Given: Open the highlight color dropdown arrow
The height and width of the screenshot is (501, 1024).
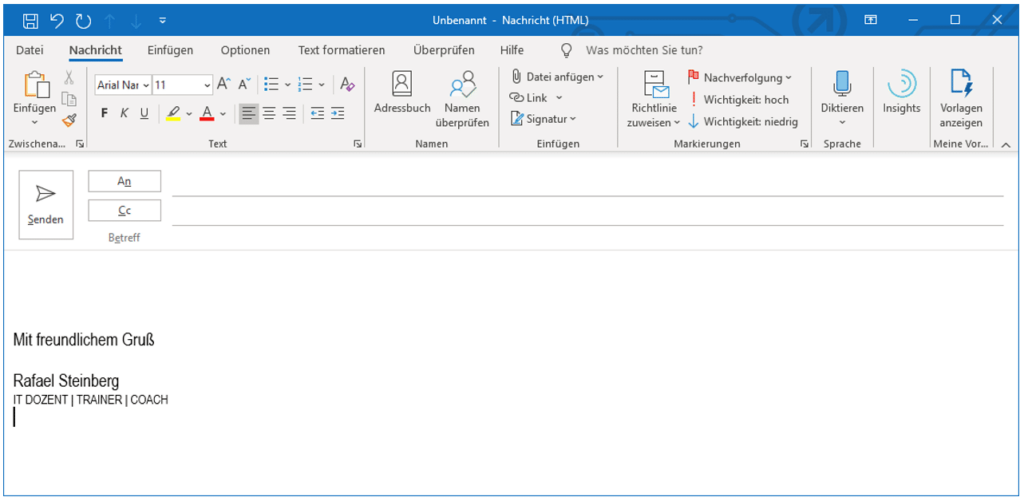Looking at the screenshot, I should coord(189,114).
